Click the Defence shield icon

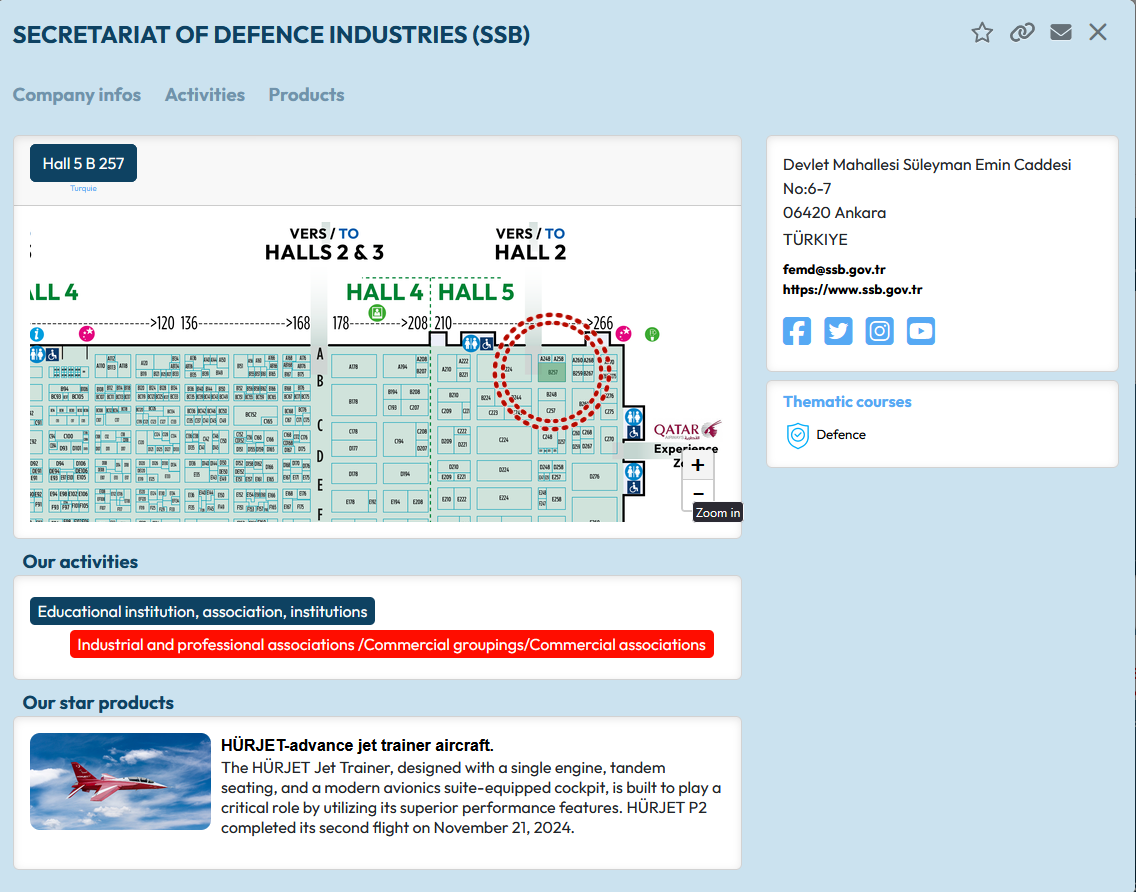click(798, 435)
